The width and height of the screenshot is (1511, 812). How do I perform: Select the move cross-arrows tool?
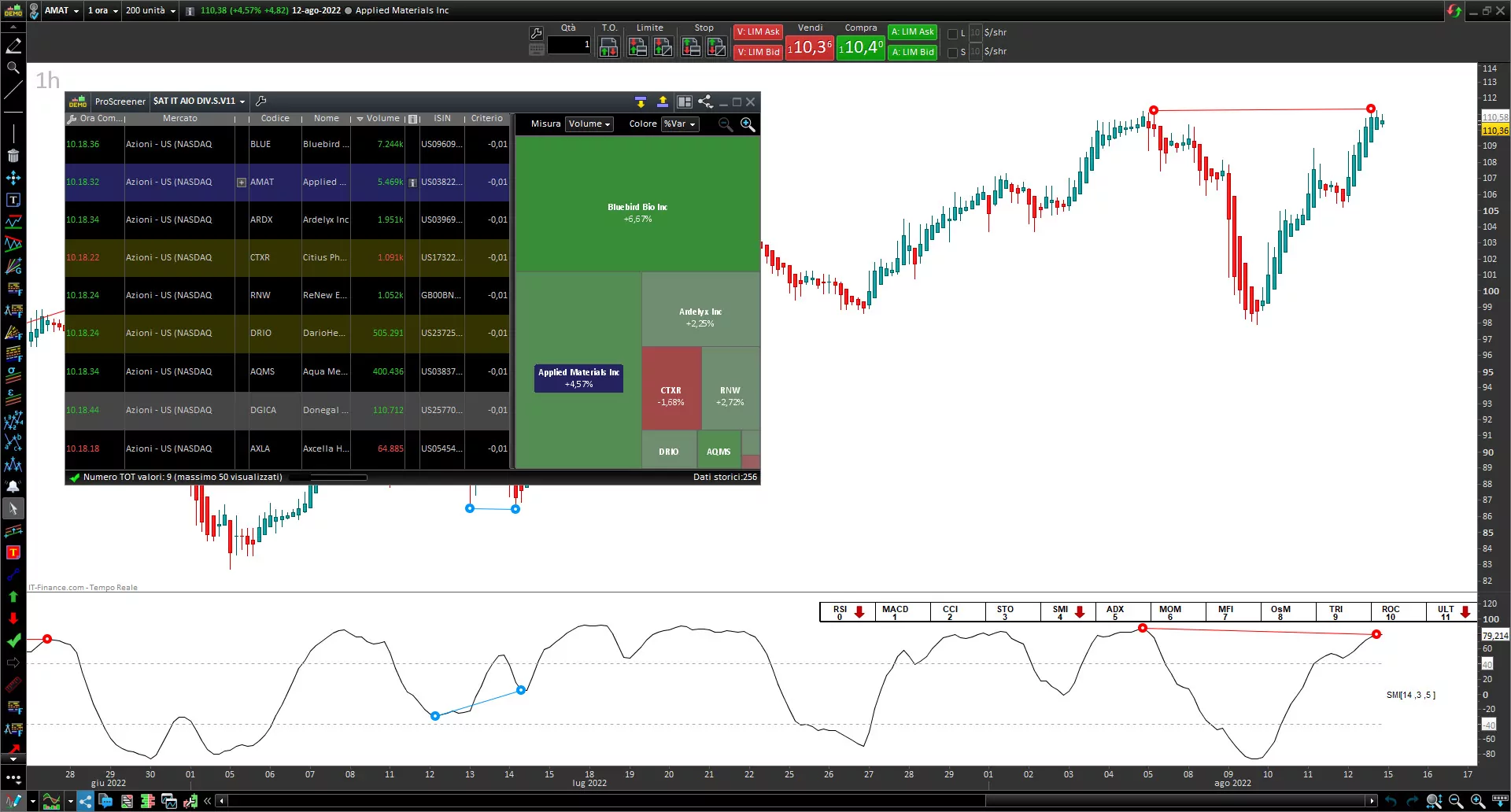pos(13,178)
